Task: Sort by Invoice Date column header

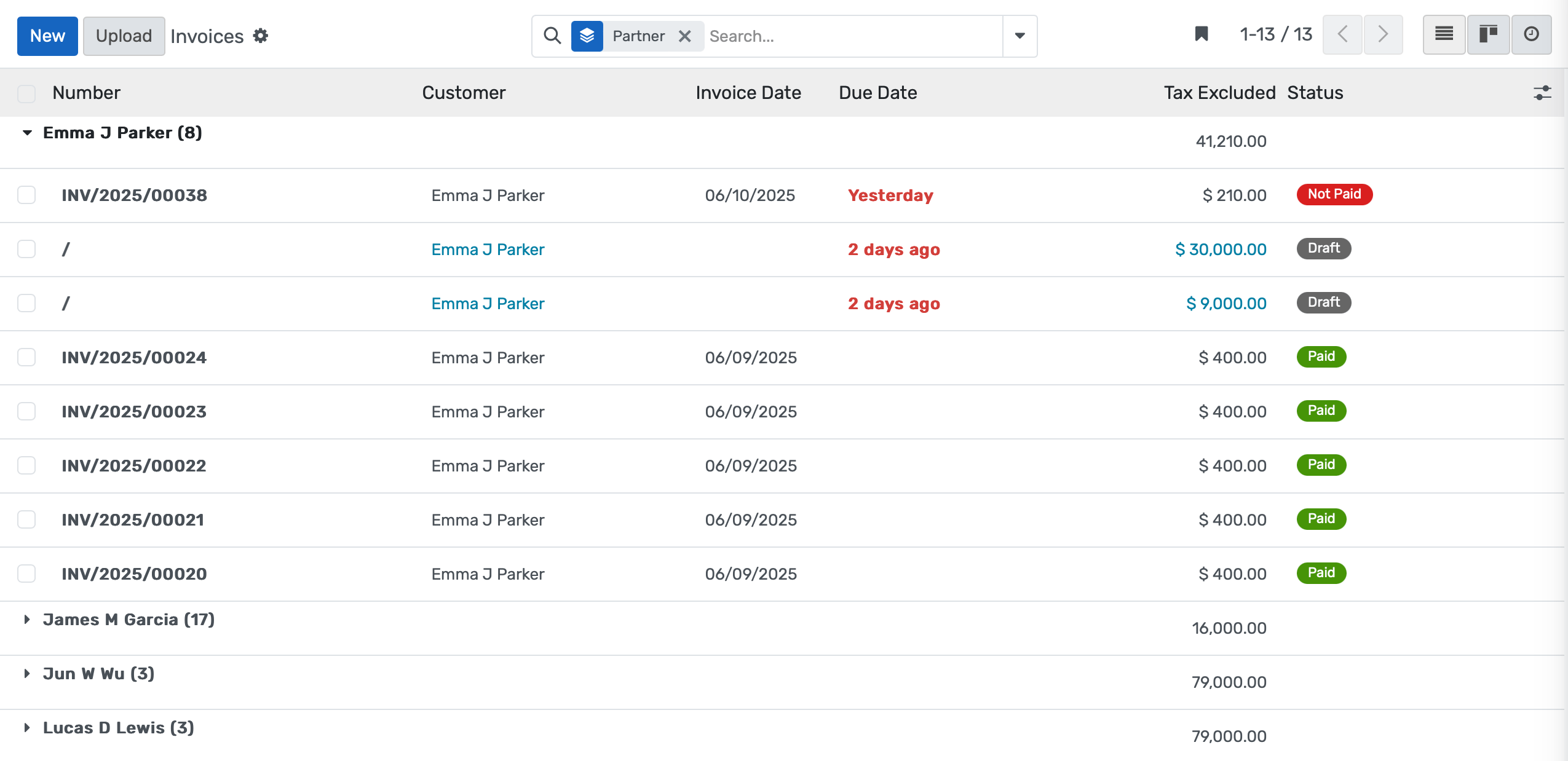Action: coord(748,93)
